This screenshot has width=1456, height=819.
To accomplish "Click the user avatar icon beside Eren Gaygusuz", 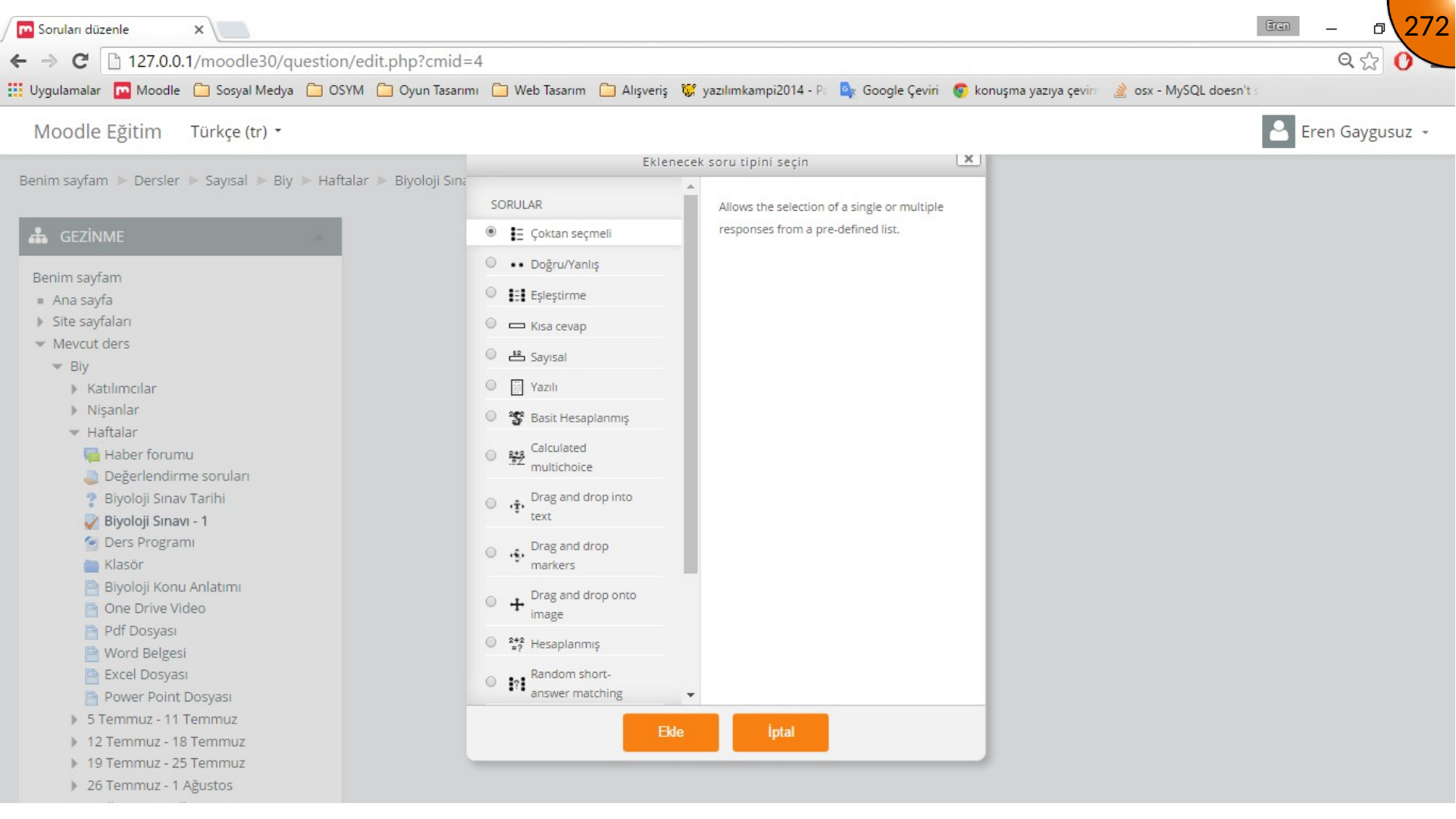I will pos(1278,131).
